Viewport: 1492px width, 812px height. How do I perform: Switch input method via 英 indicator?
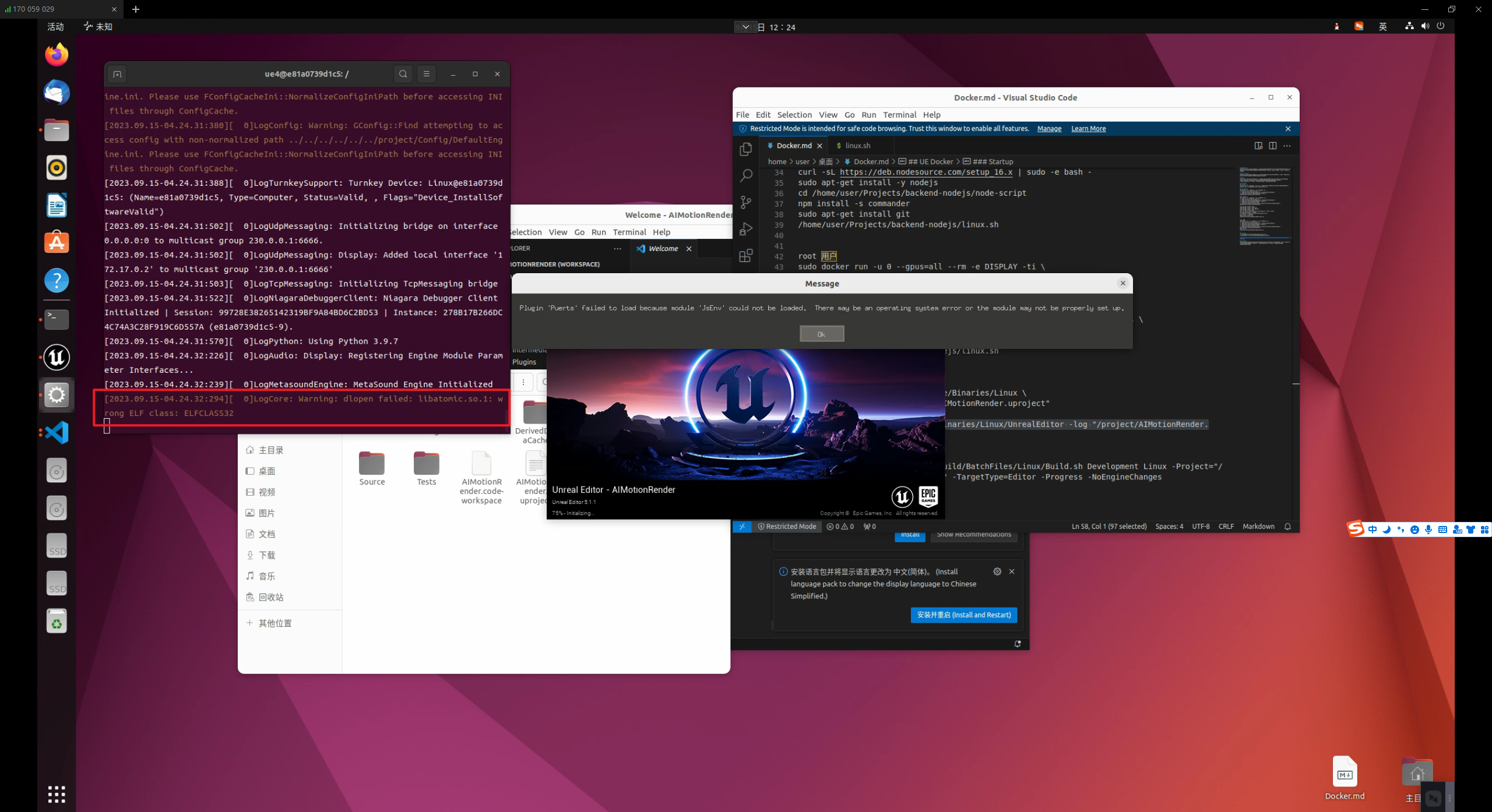coord(1382,26)
